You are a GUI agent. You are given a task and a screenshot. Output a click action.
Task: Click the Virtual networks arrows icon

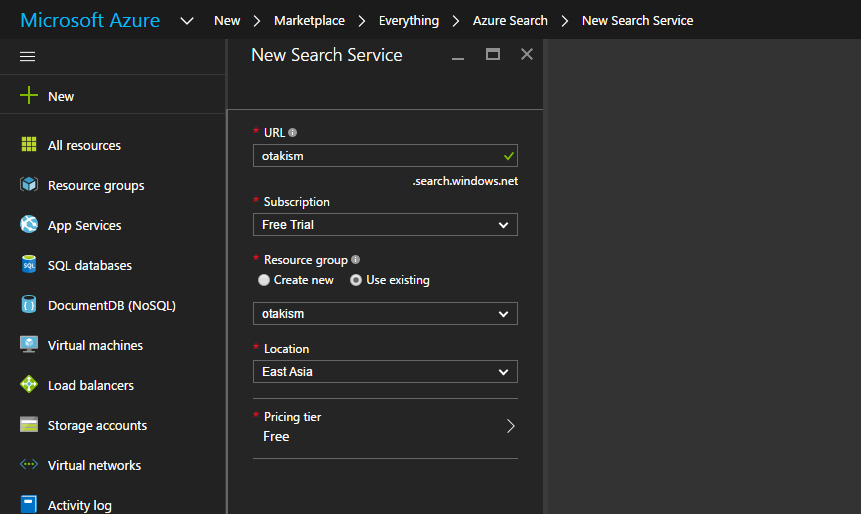click(29, 465)
